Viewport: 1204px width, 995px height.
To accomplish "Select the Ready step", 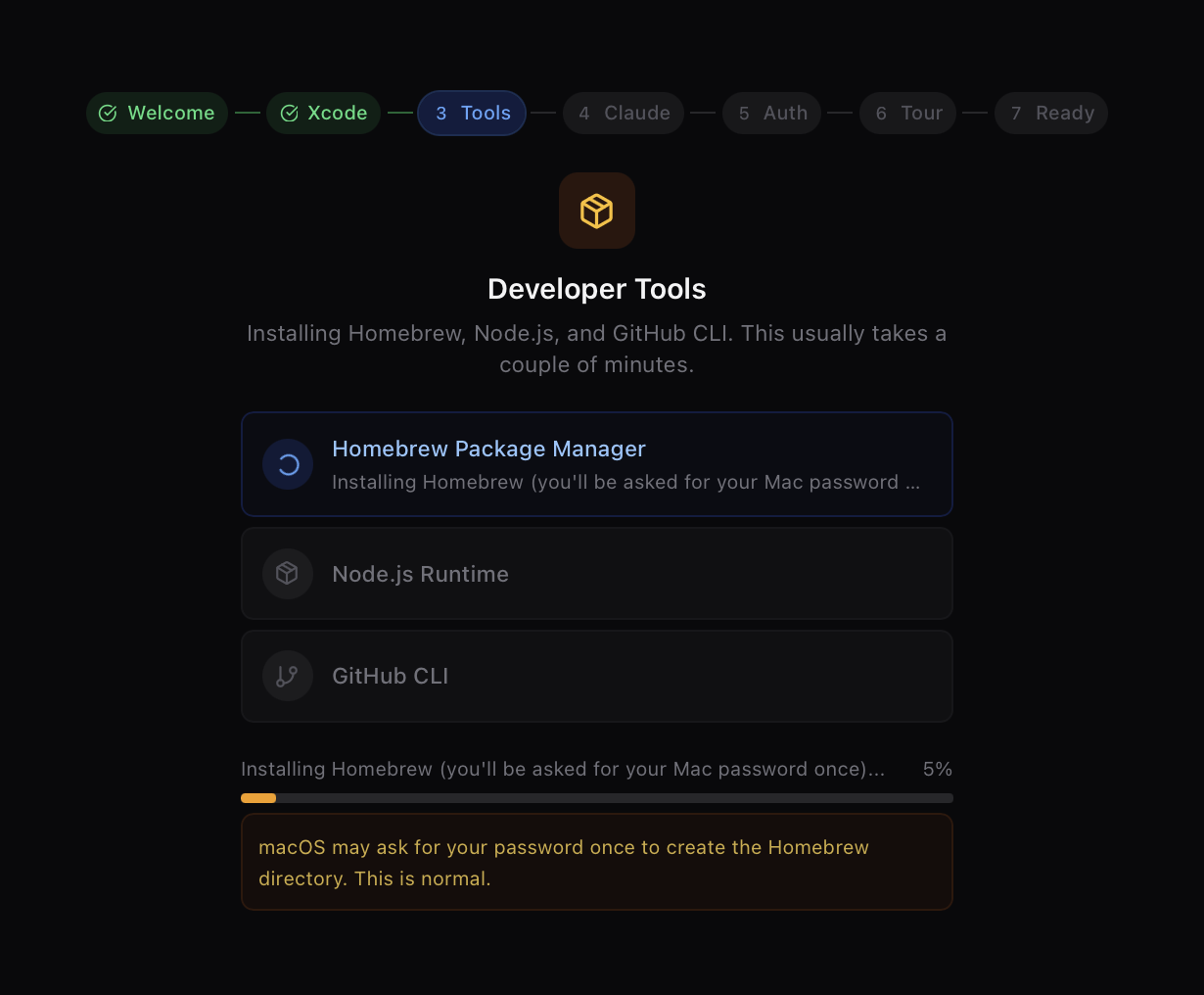I will coord(1051,113).
